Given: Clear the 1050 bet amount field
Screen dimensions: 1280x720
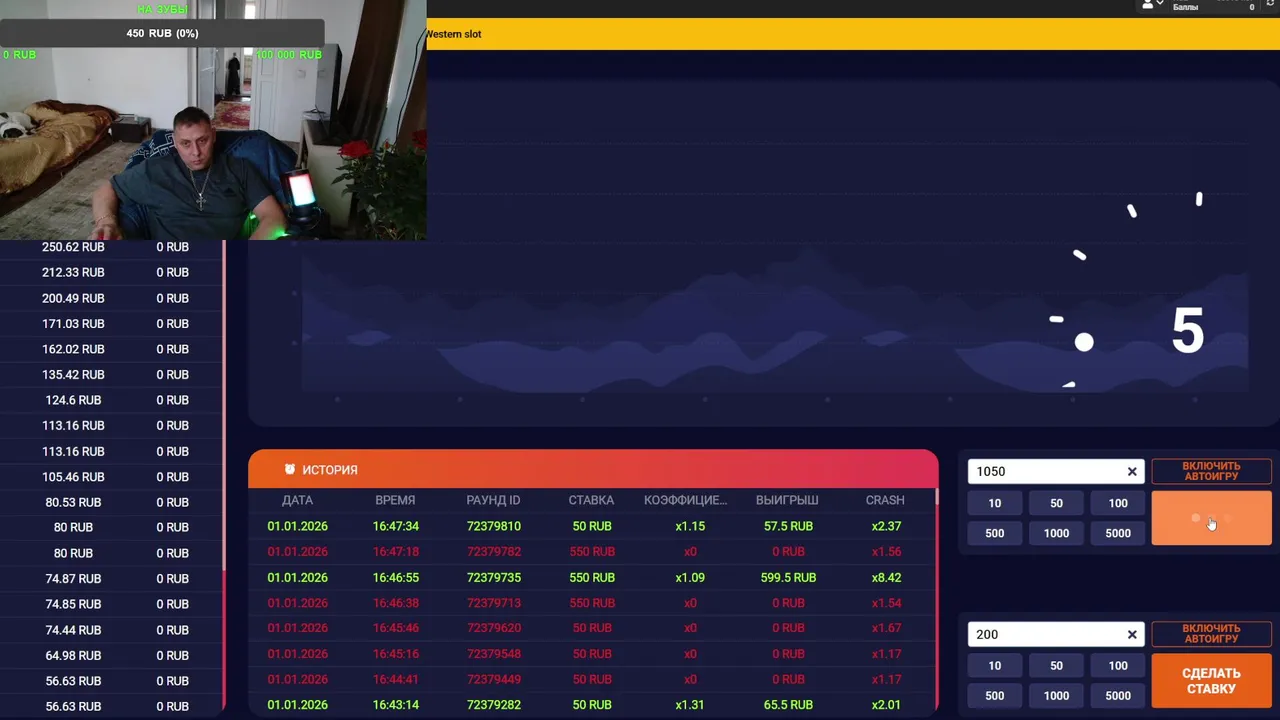Looking at the screenshot, I should (1132, 471).
